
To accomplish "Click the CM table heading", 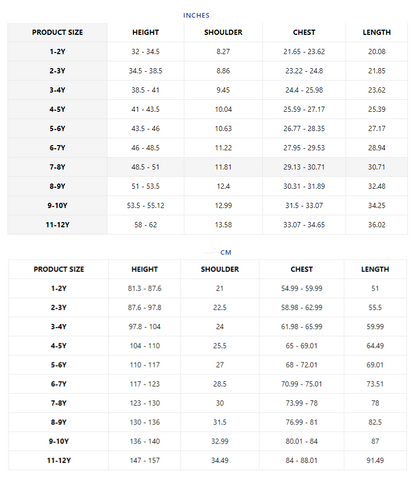I will click(x=226, y=252).
